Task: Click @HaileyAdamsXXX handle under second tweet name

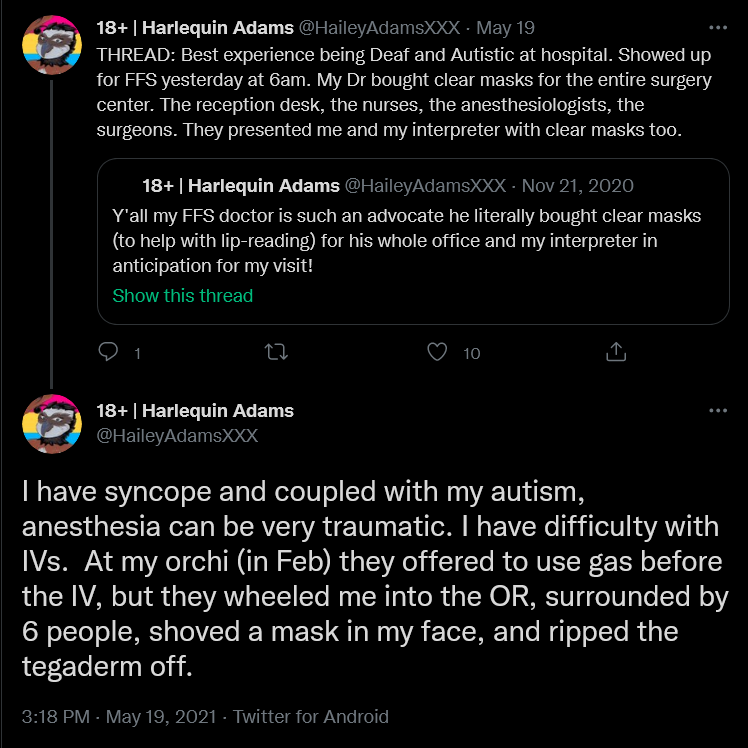Action: pos(177,436)
